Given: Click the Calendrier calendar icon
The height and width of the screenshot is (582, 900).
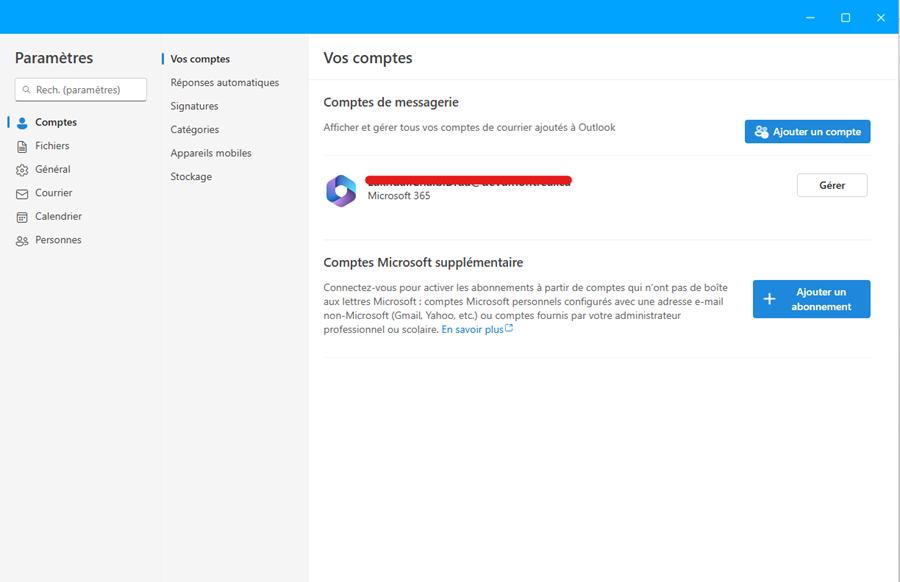Looking at the screenshot, I should (x=22, y=217).
